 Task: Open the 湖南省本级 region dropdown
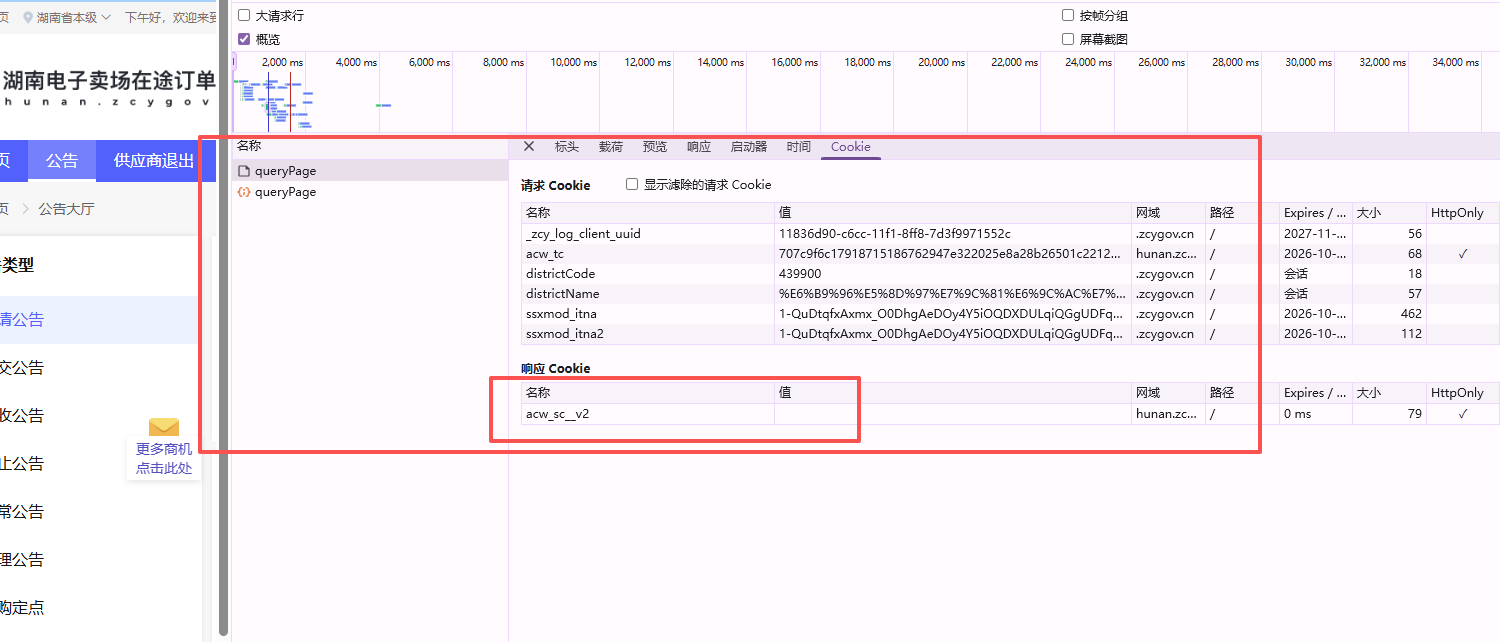(66, 18)
